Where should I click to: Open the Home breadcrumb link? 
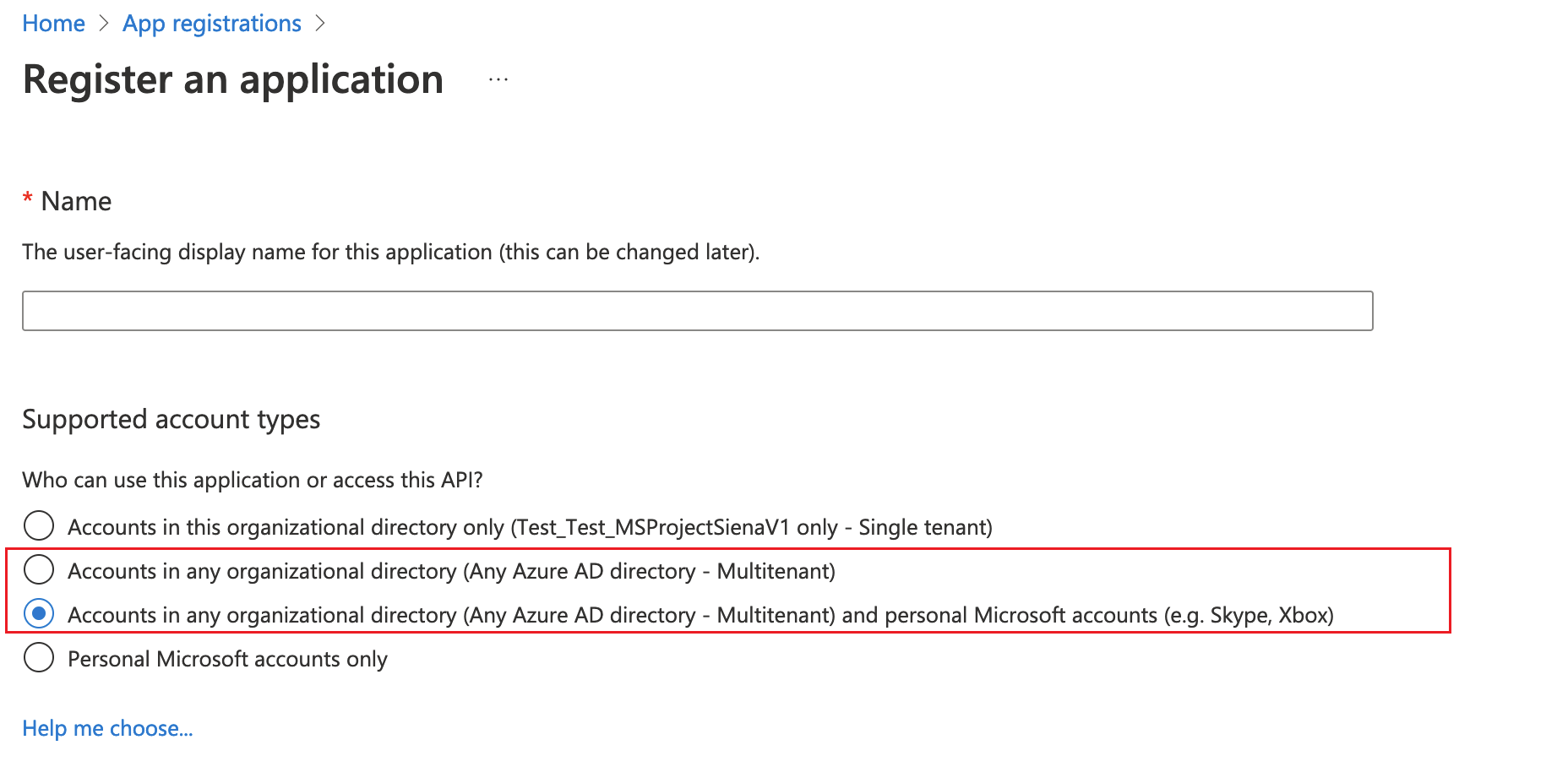pos(53,24)
